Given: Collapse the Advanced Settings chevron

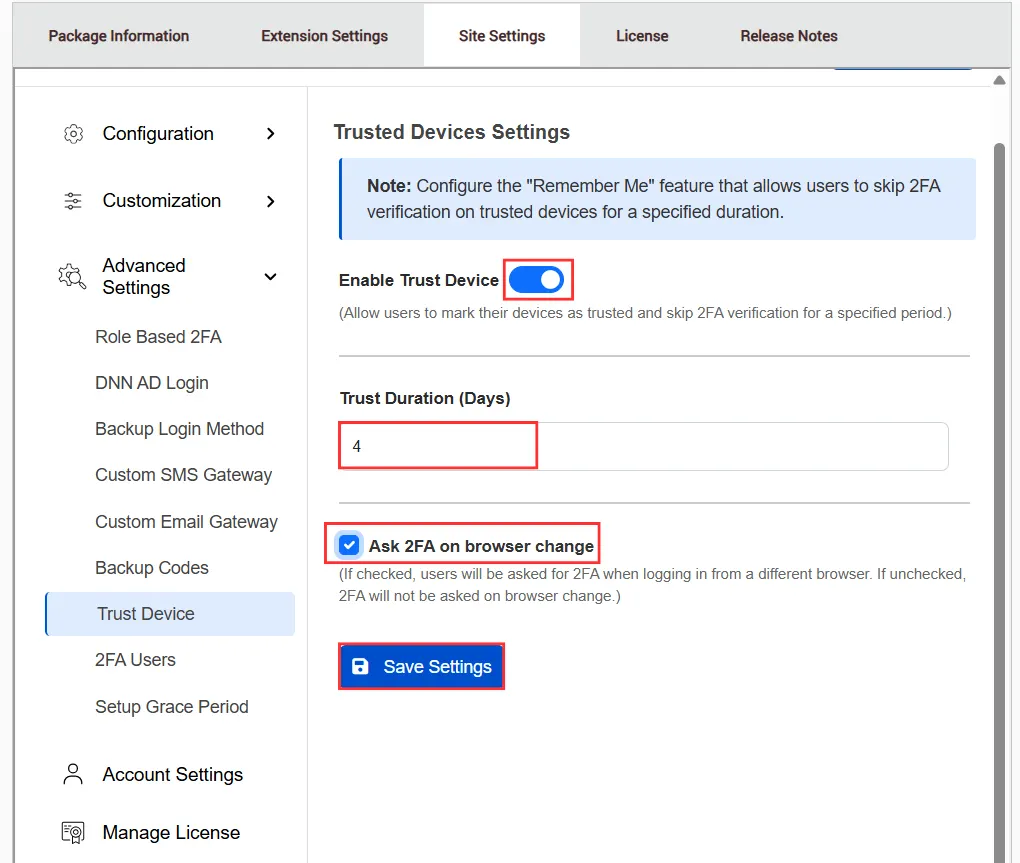Looking at the screenshot, I should coord(271,277).
